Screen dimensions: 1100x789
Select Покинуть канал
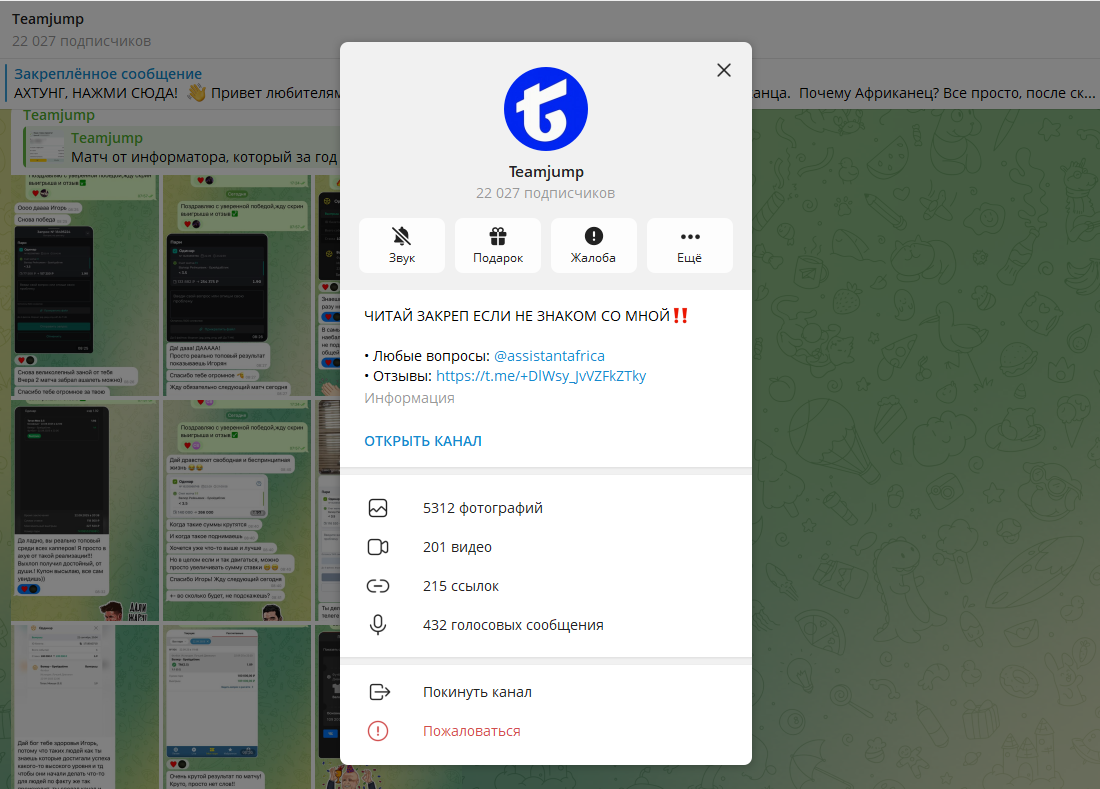[546, 692]
